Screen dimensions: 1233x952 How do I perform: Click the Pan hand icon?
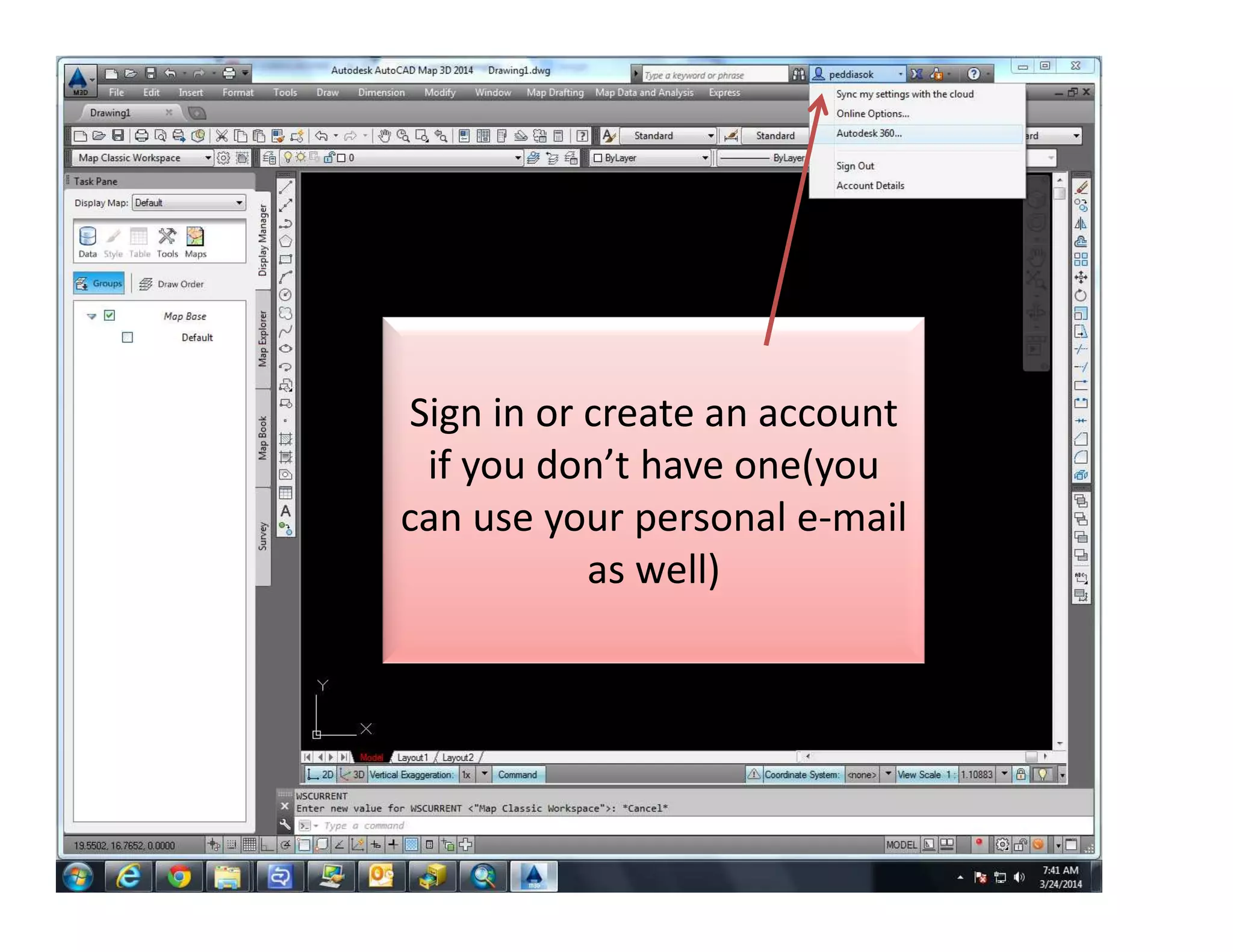(384, 136)
